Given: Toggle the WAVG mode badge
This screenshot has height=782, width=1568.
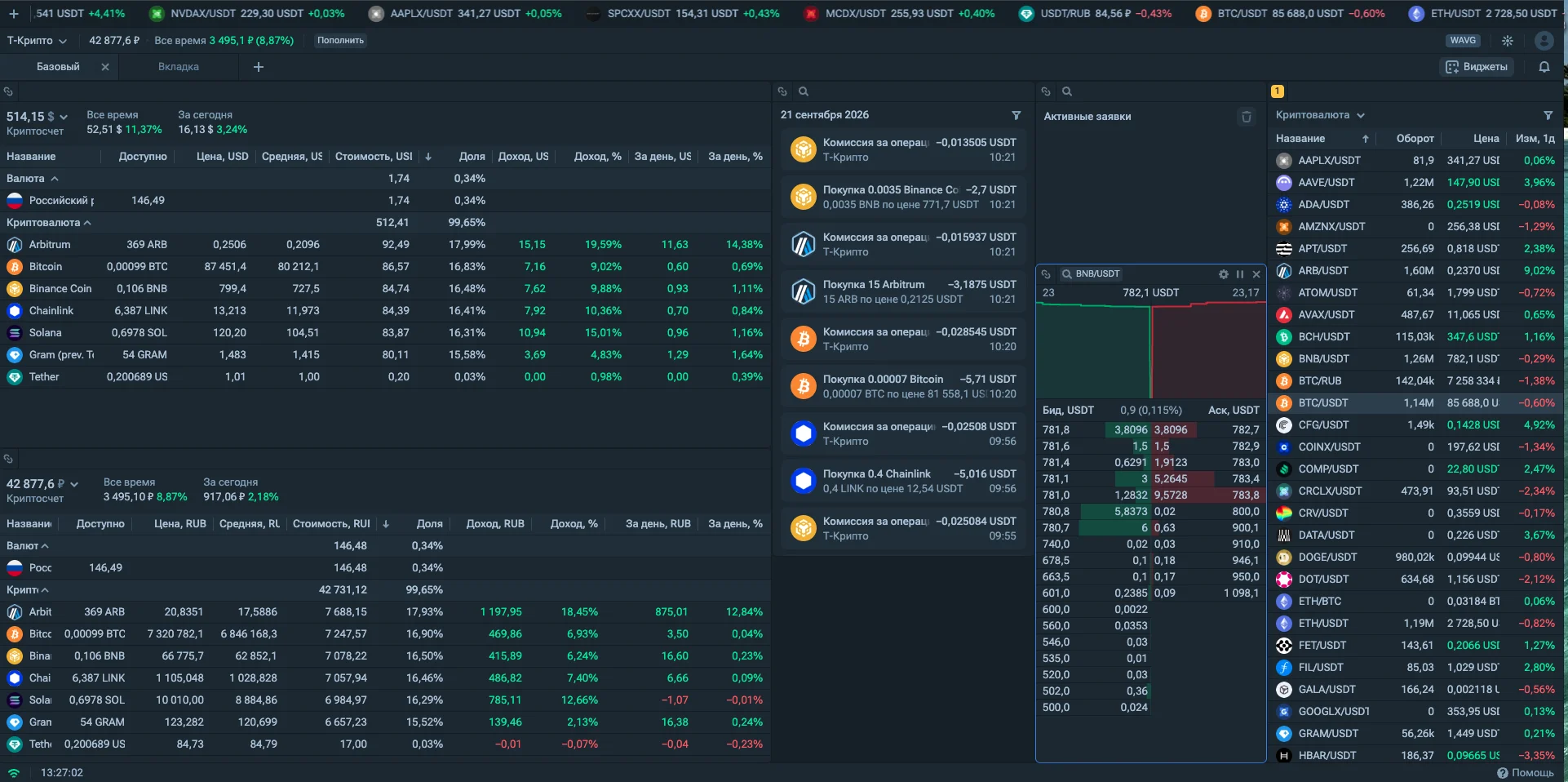Looking at the screenshot, I should tap(1463, 41).
